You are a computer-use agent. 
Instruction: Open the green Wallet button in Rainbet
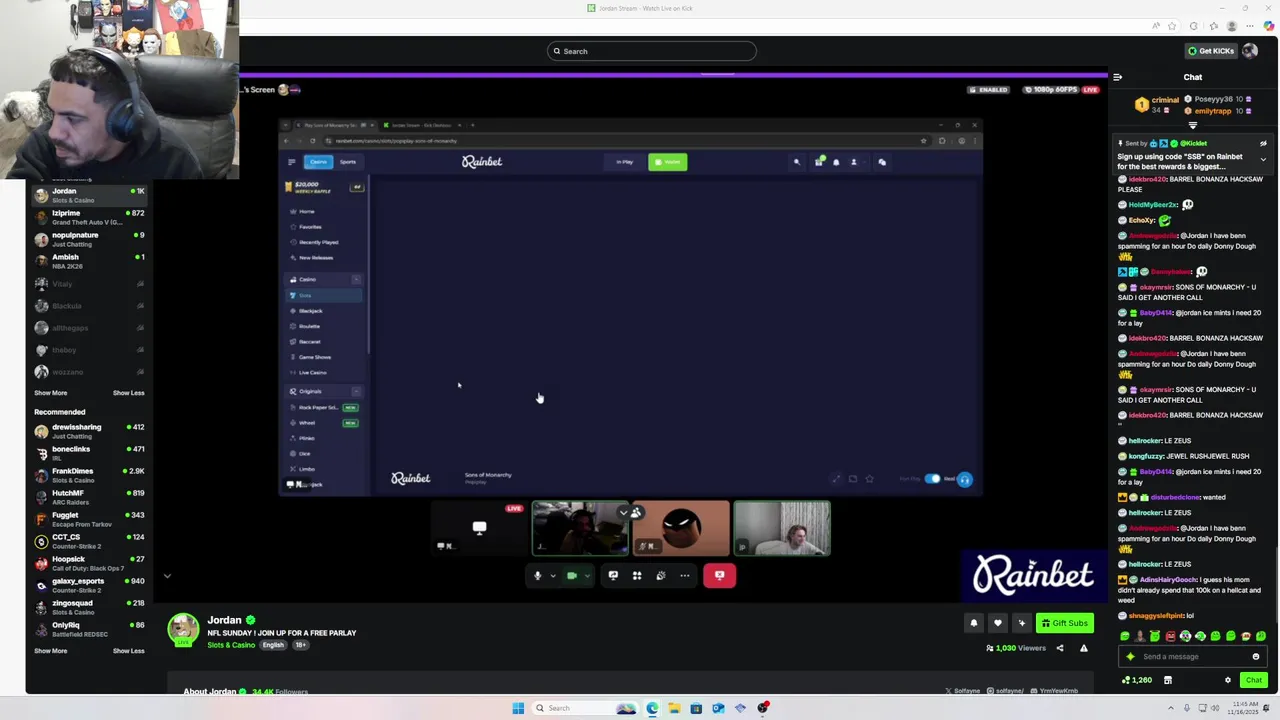(668, 161)
